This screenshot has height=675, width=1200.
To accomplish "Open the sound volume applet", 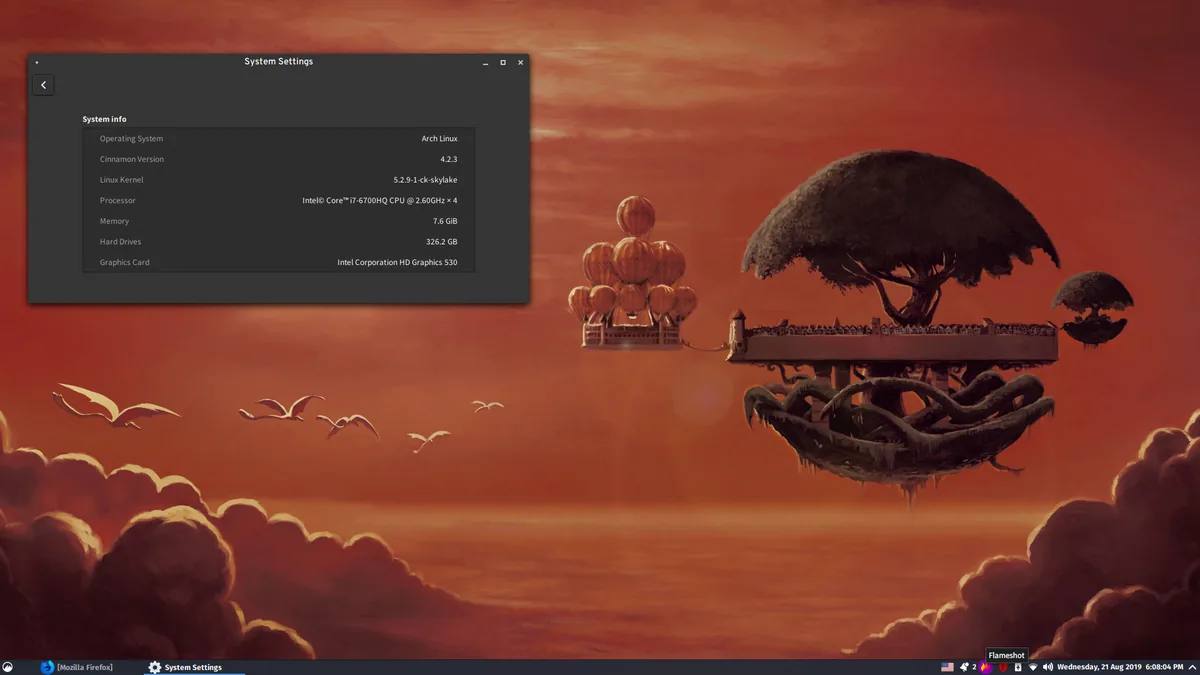I will 1048,667.
